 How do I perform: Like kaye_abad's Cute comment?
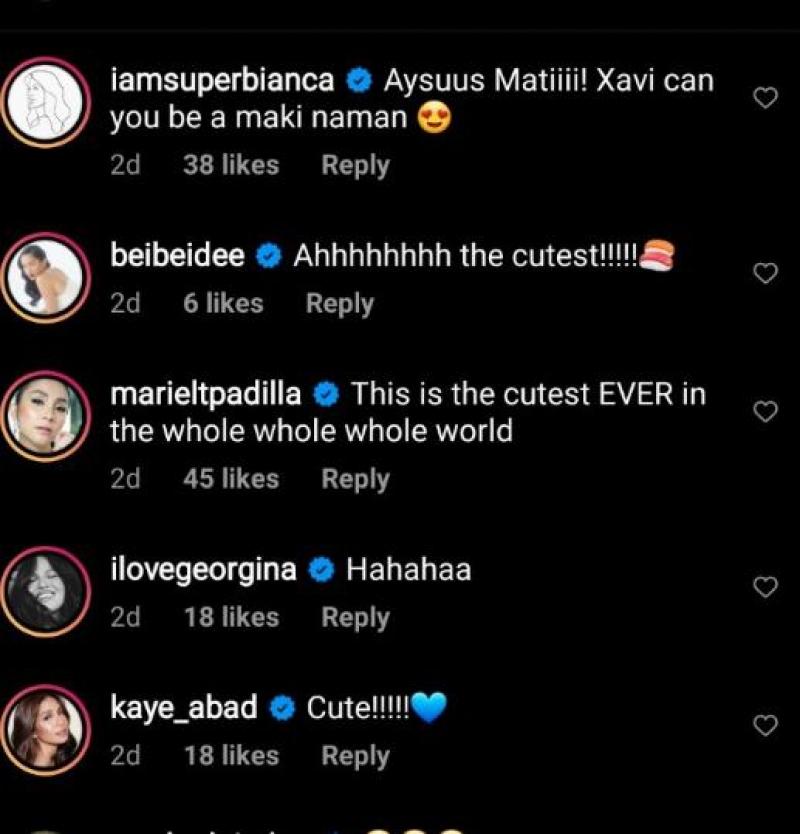tap(765, 725)
